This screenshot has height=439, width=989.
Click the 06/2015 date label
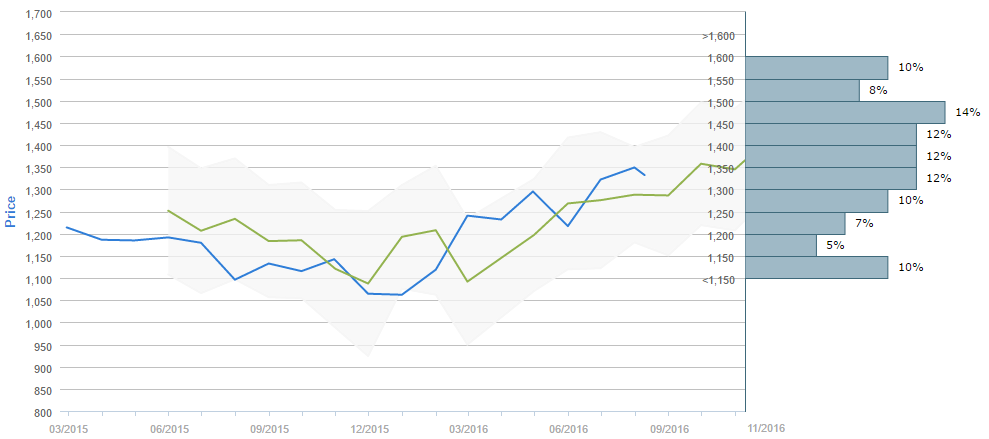pos(168,428)
